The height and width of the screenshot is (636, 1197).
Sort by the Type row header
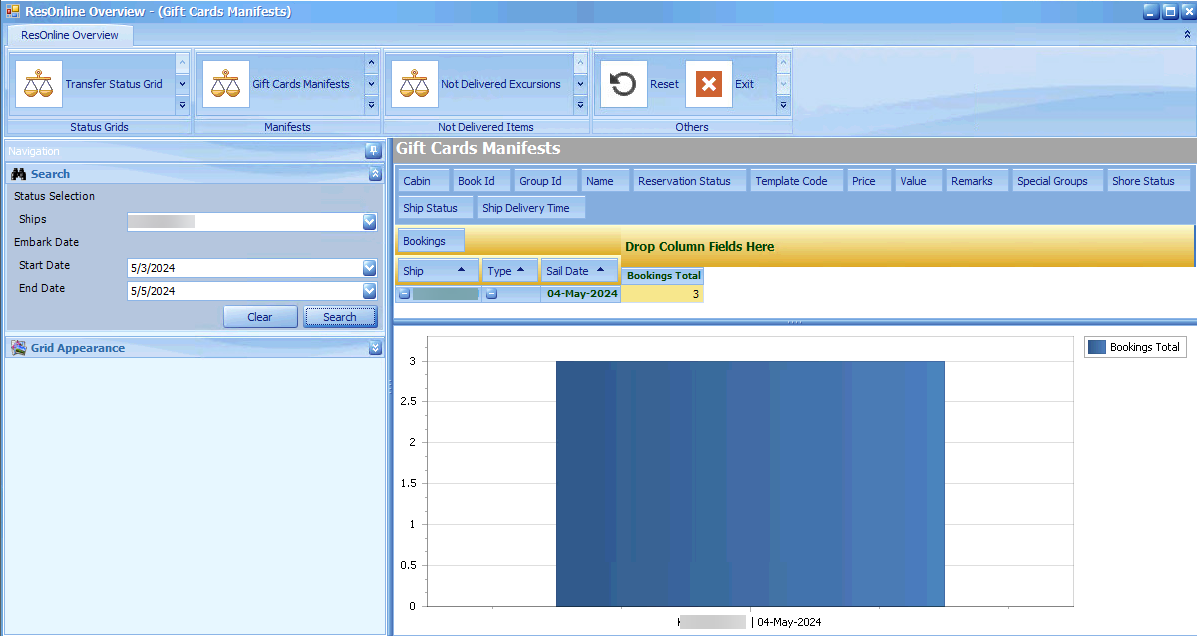click(x=510, y=271)
